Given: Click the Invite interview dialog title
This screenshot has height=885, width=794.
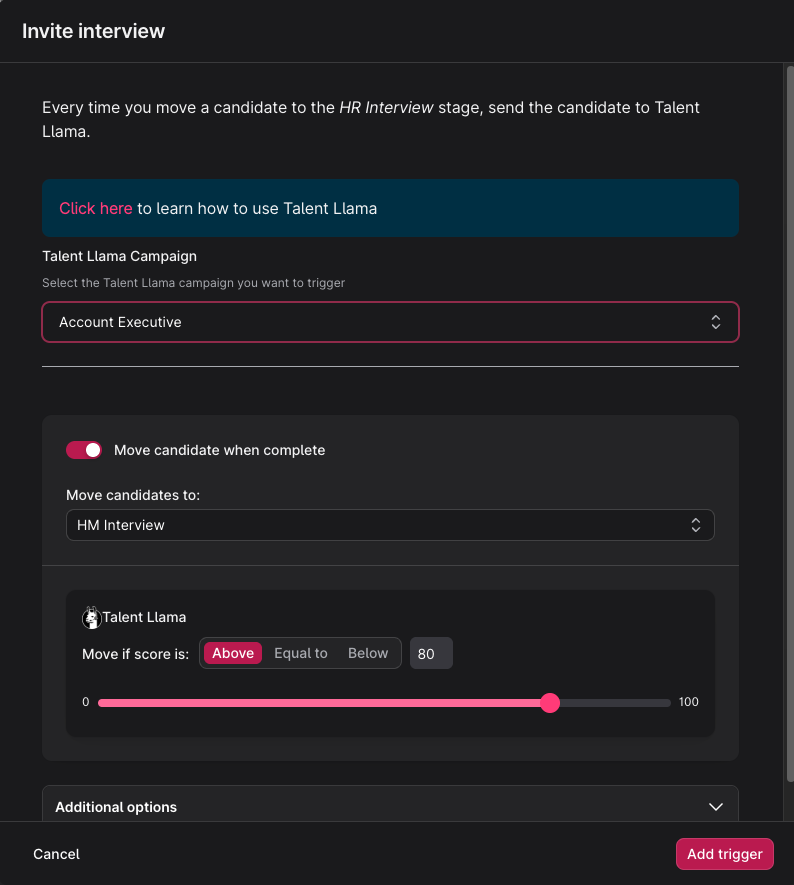Looking at the screenshot, I should (x=94, y=31).
